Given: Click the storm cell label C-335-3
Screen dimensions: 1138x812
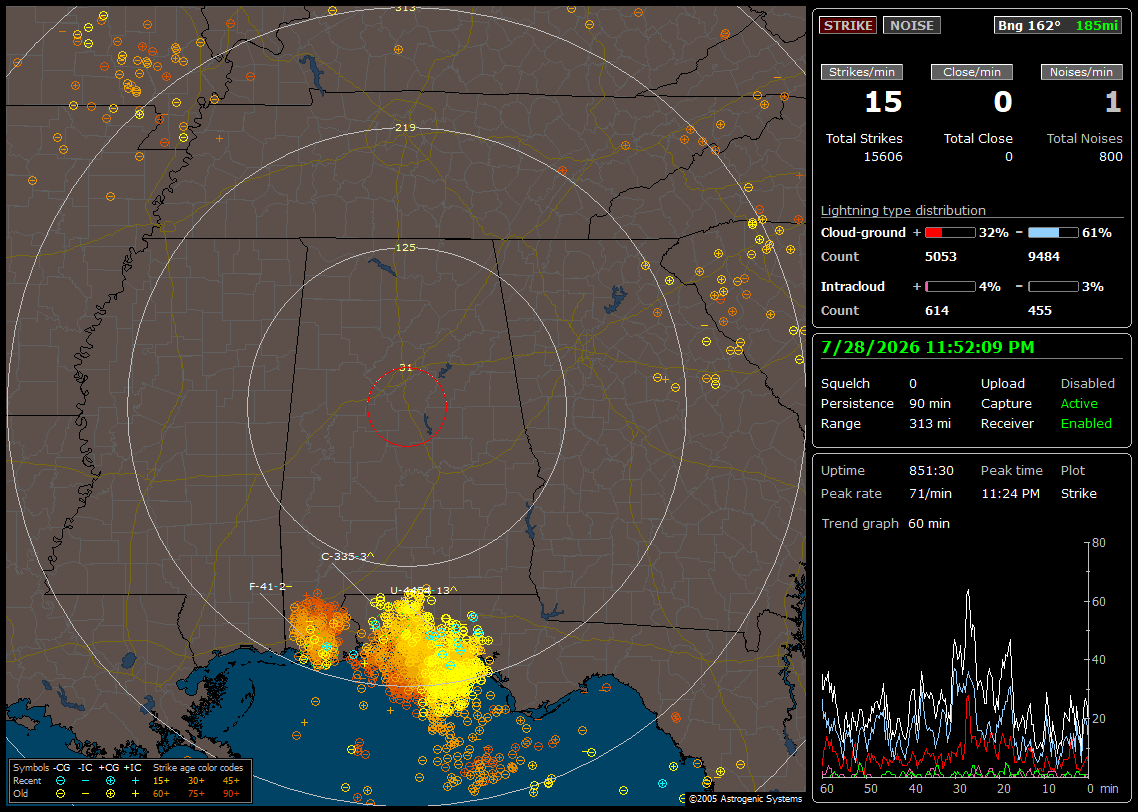Looking at the screenshot, I should (344, 557).
